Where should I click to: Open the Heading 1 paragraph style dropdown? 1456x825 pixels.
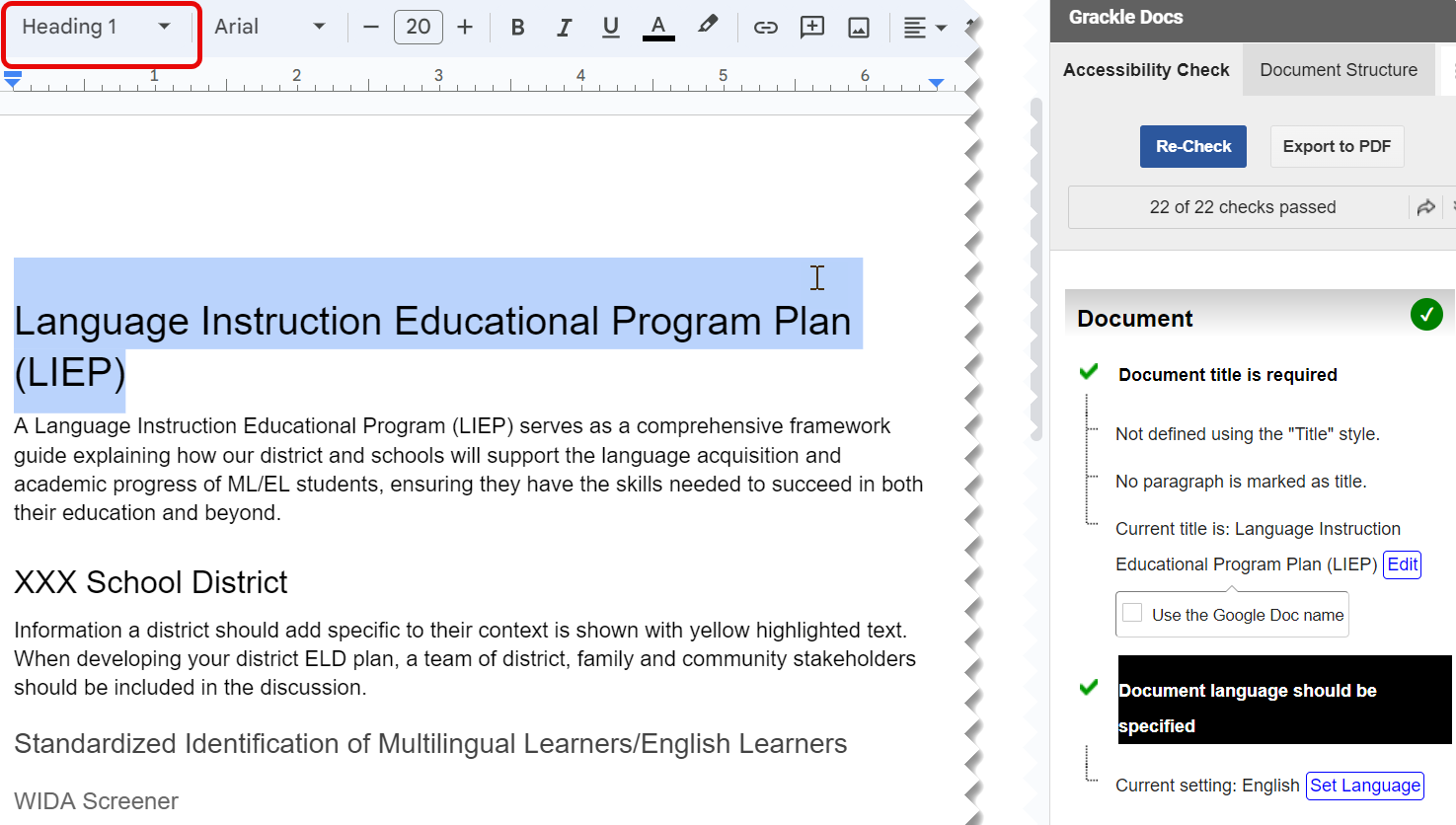tap(96, 27)
